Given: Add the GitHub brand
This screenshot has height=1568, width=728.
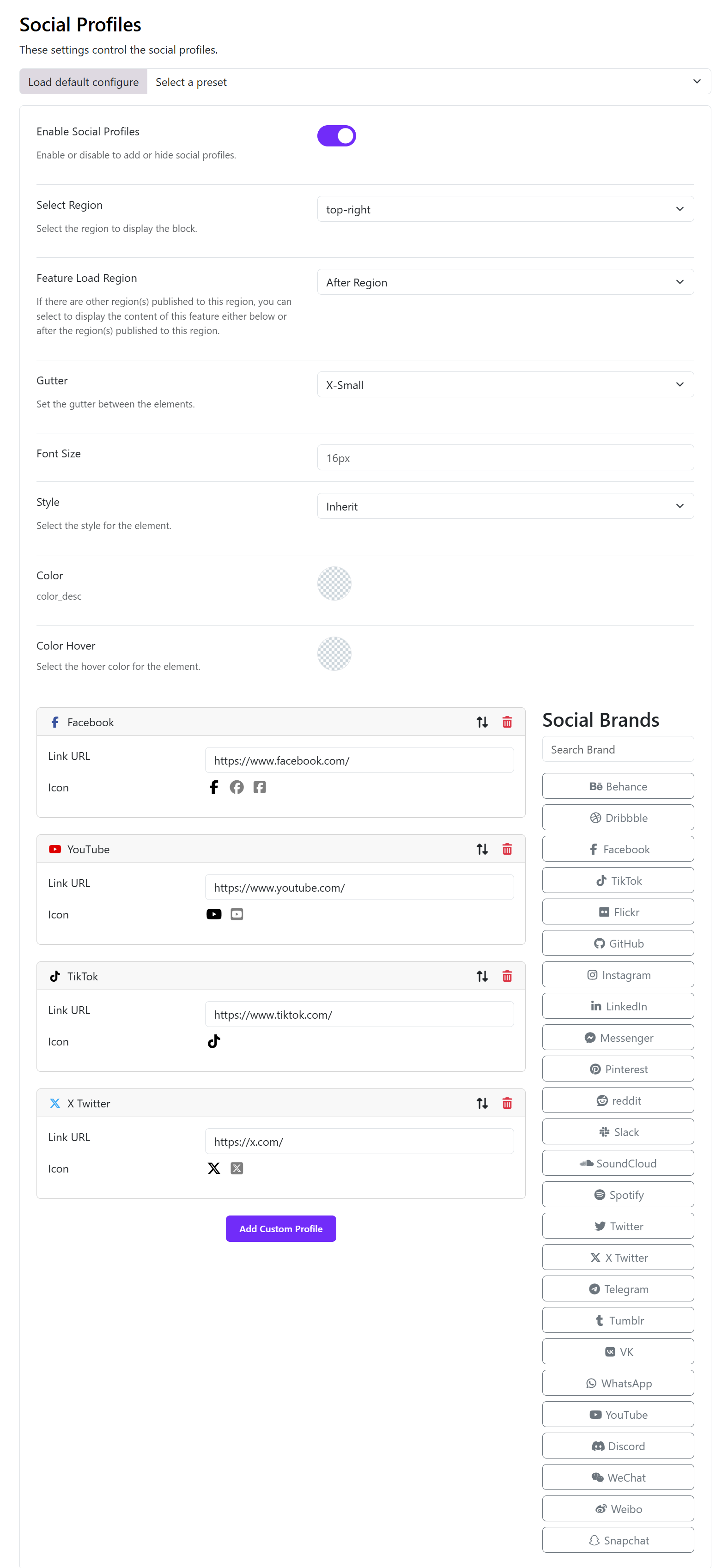Looking at the screenshot, I should point(618,943).
